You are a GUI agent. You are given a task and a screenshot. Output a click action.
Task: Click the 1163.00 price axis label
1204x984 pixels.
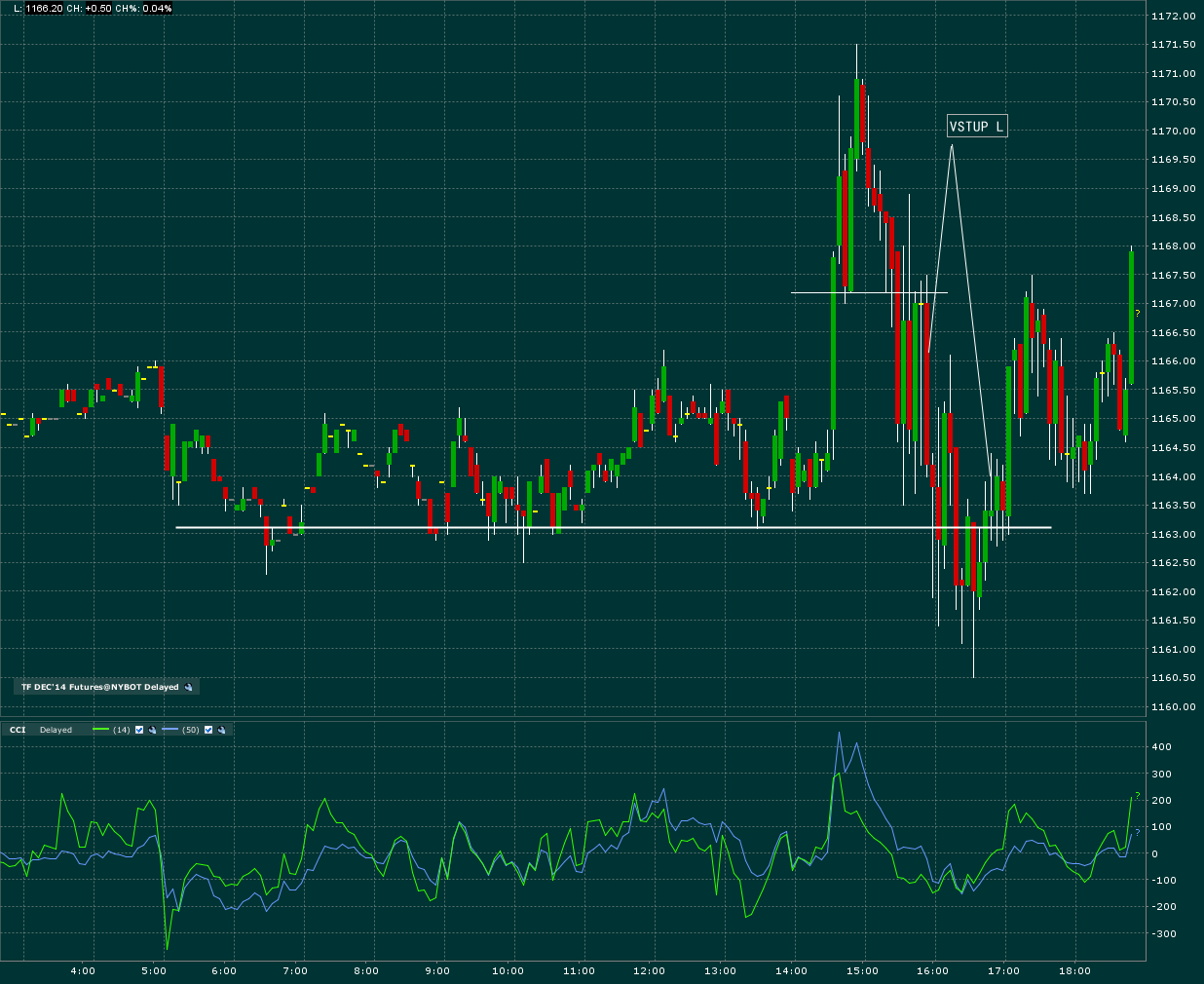1173,534
